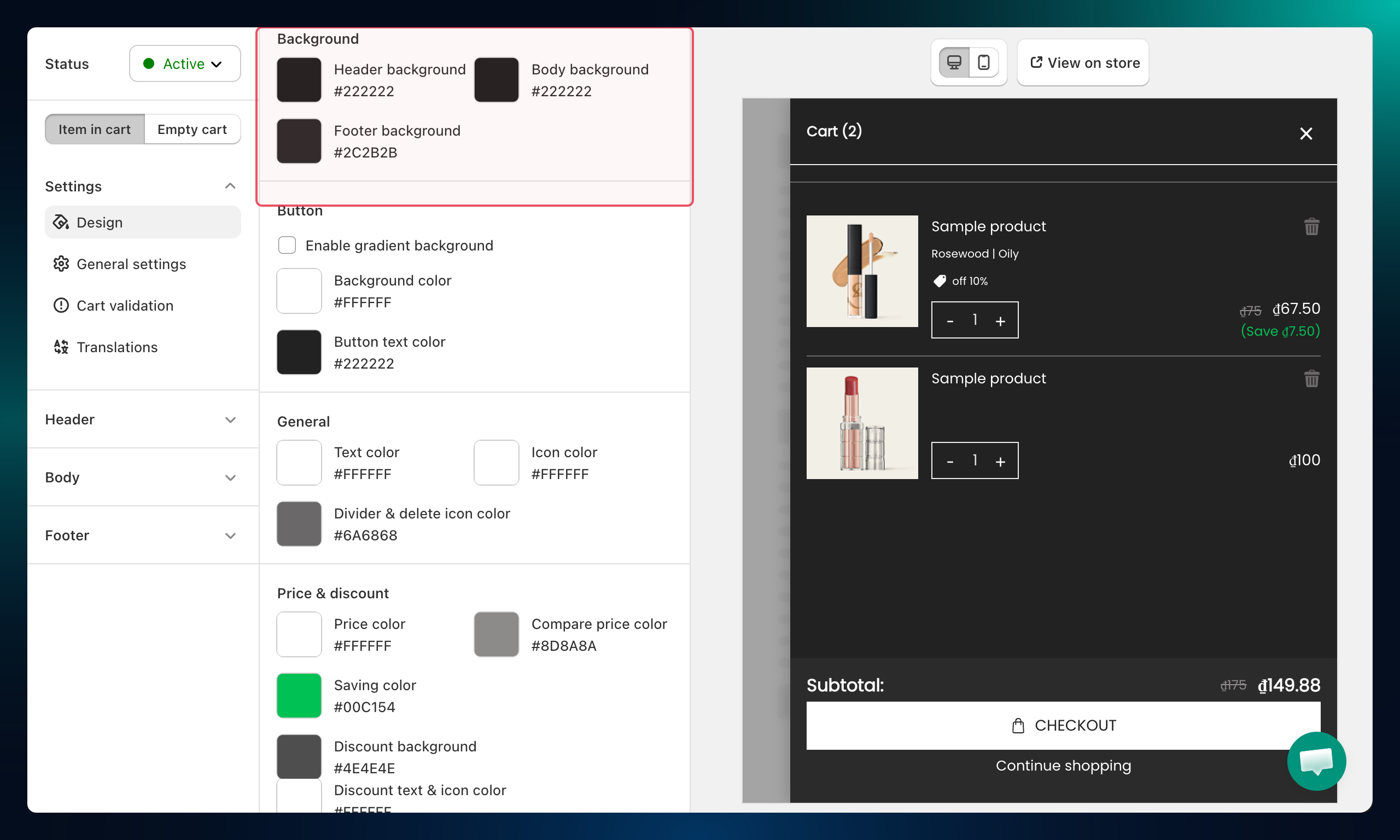Screen dimensions: 1400x840
Task: Collapse the Settings section
Action: tap(230, 186)
